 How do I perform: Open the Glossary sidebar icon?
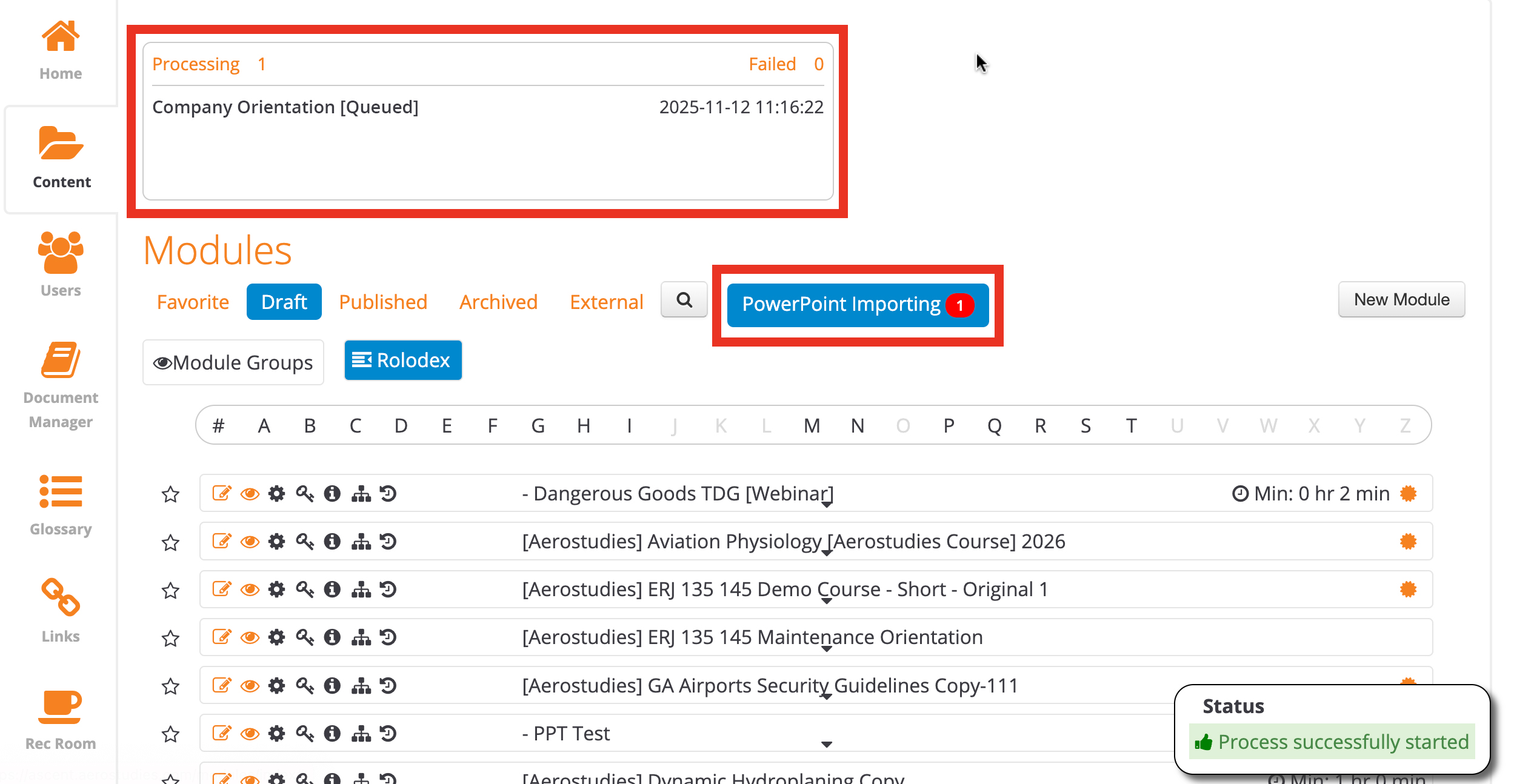(61, 491)
